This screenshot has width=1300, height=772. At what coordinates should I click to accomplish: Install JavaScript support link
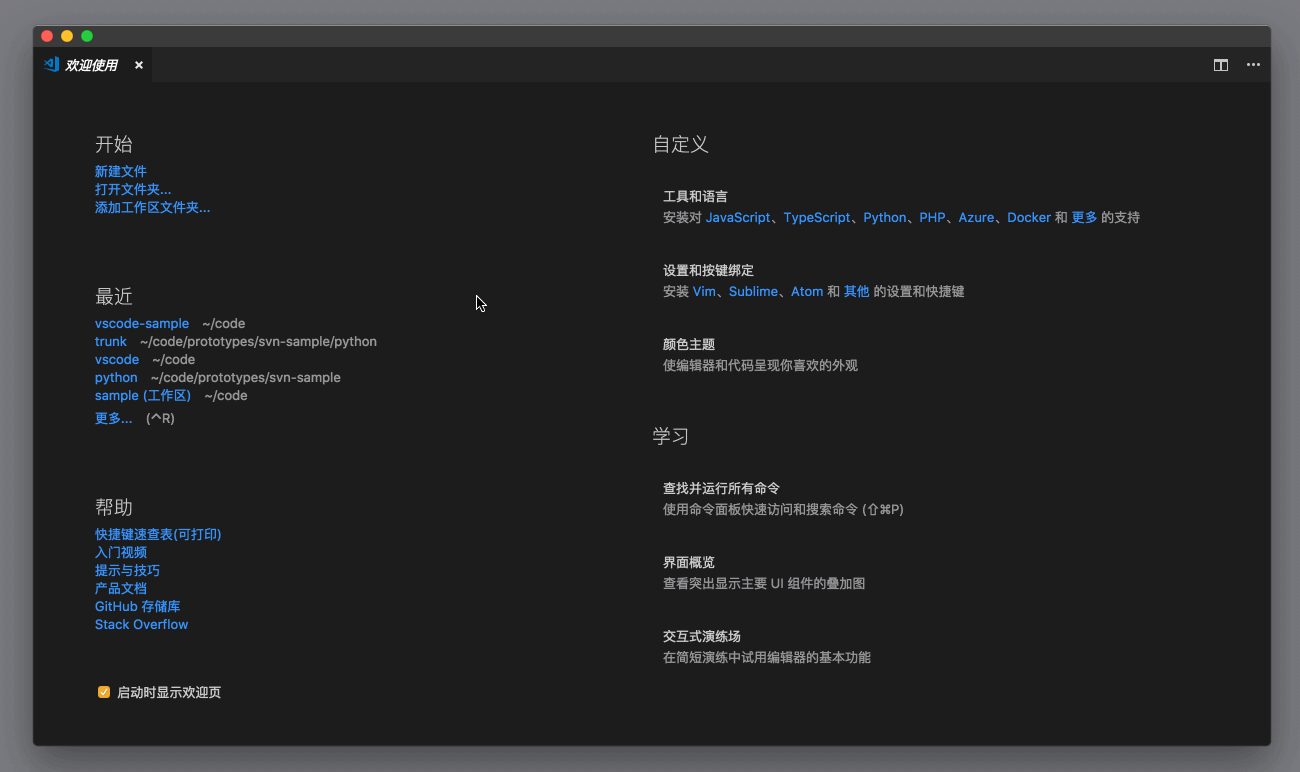click(x=738, y=217)
